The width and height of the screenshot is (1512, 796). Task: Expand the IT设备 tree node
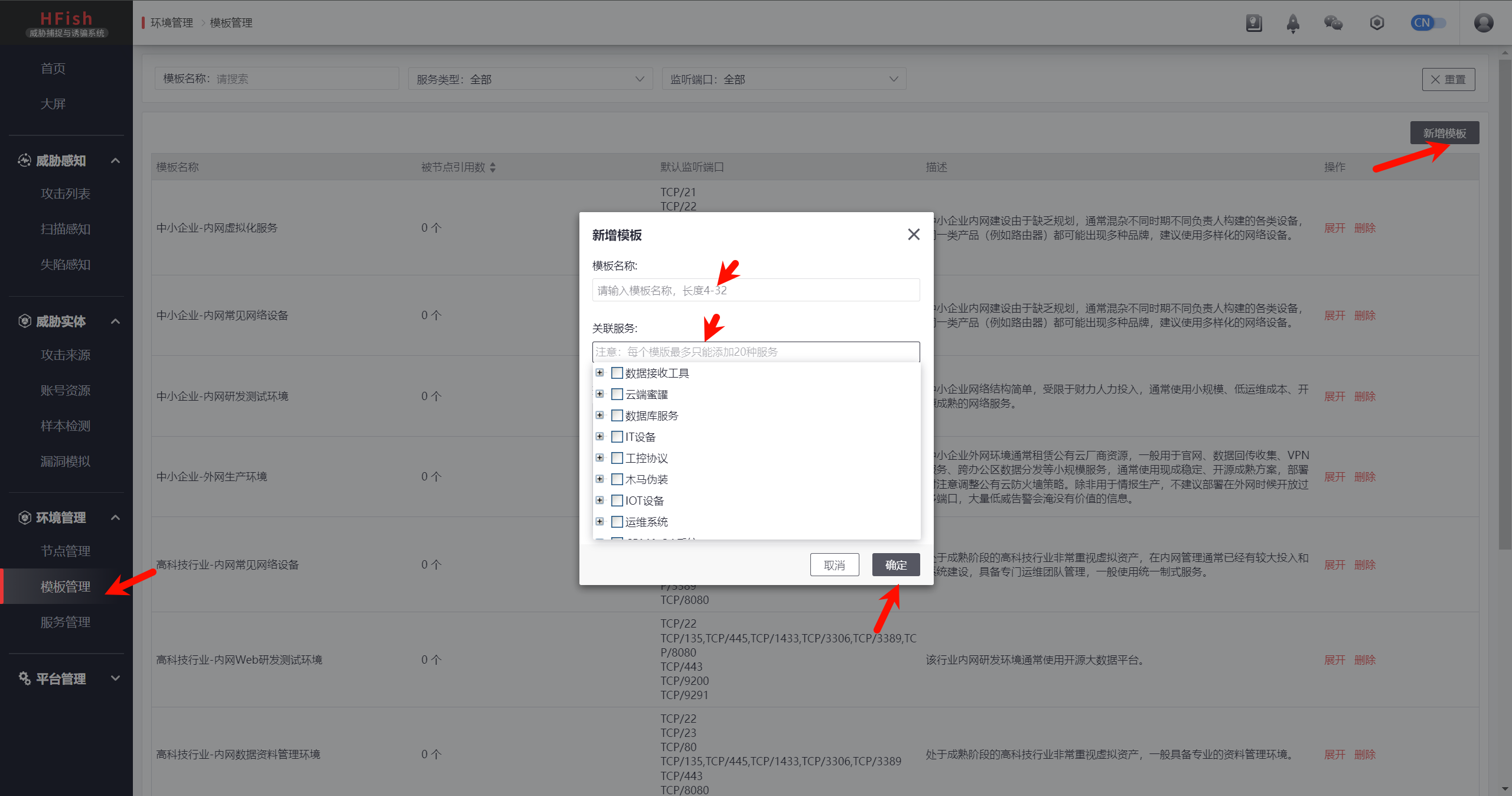(599, 437)
